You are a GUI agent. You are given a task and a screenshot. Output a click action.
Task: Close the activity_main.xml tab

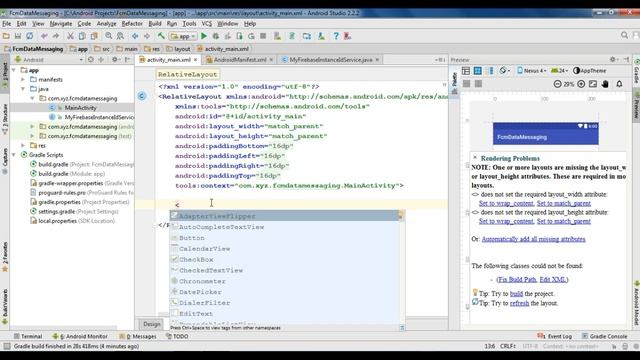click(196, 60)
